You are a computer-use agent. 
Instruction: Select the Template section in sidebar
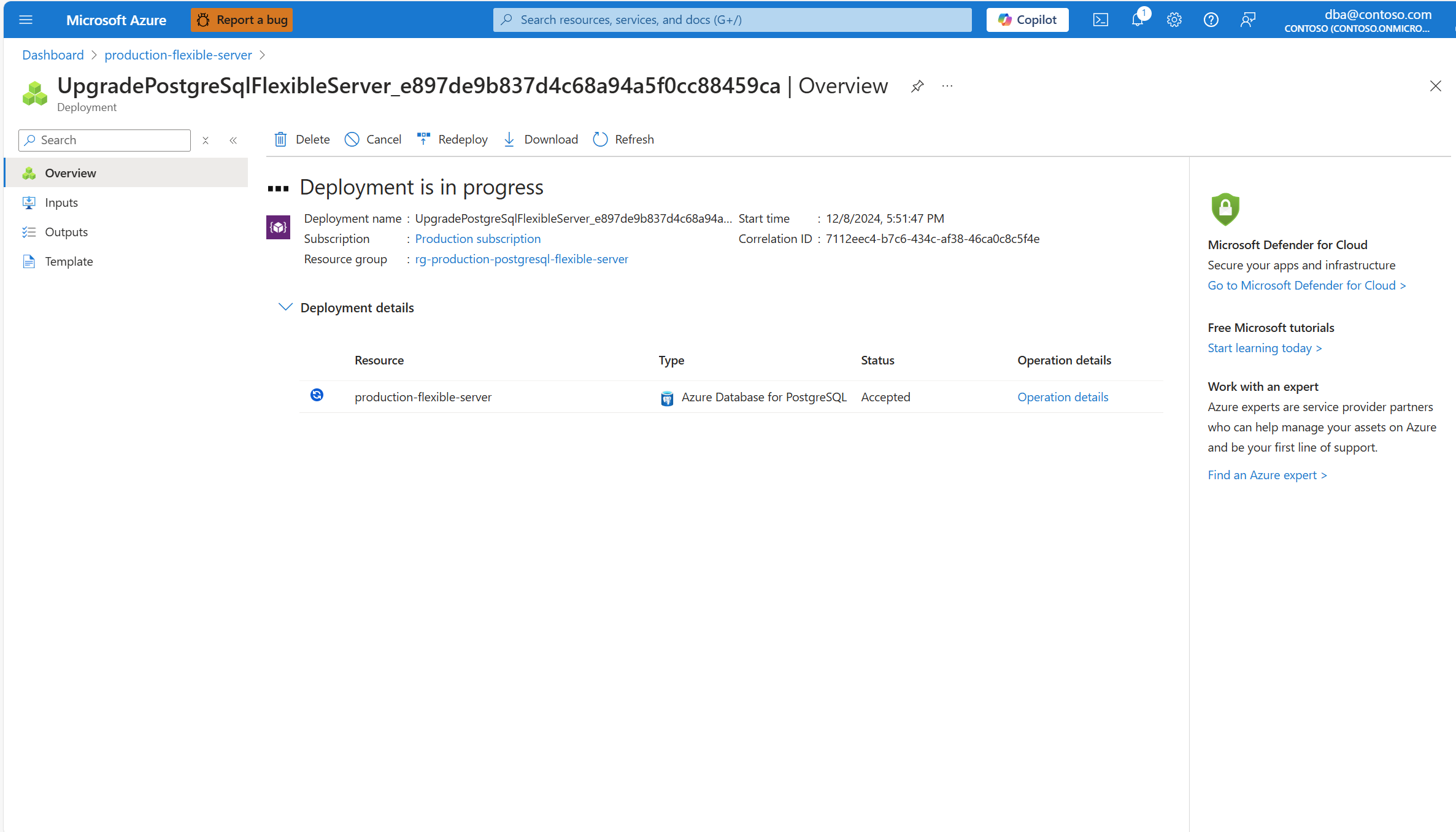click(x=68, y=261)
